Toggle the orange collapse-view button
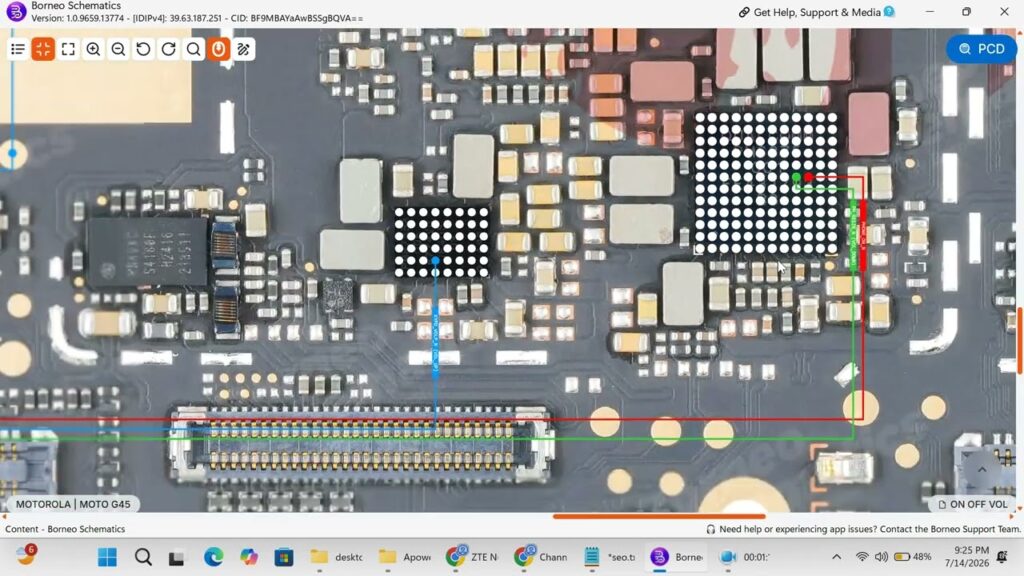The width and height of the screenshot is (1024, 576). (43, 49)
